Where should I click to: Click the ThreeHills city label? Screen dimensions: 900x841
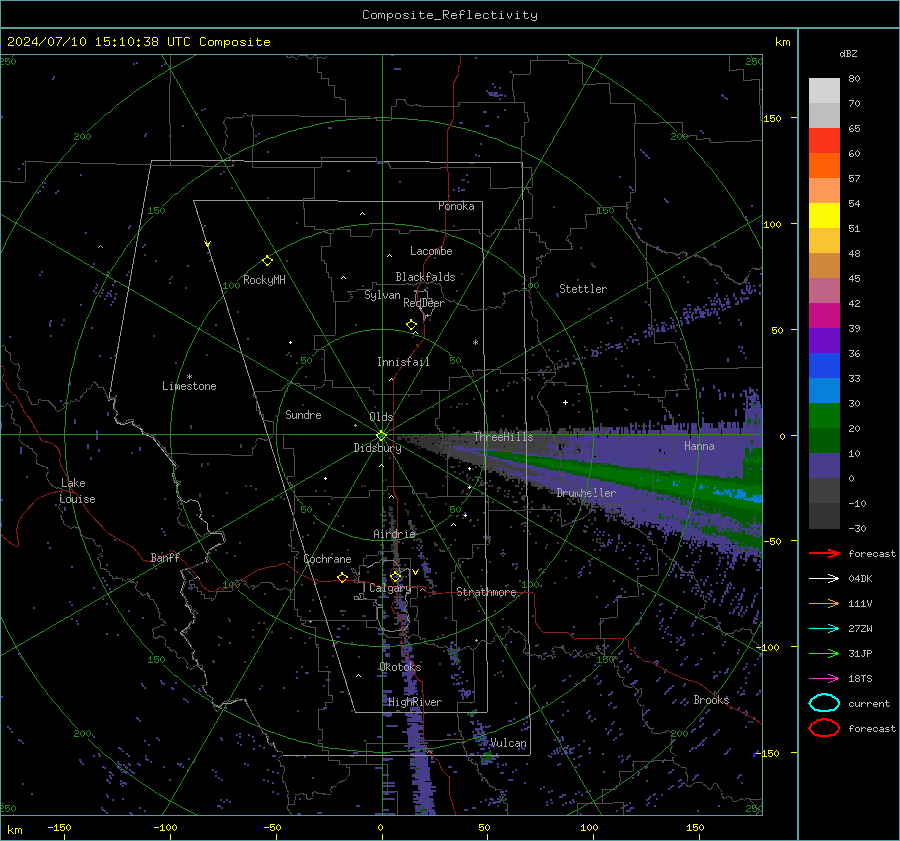point(503,437)
